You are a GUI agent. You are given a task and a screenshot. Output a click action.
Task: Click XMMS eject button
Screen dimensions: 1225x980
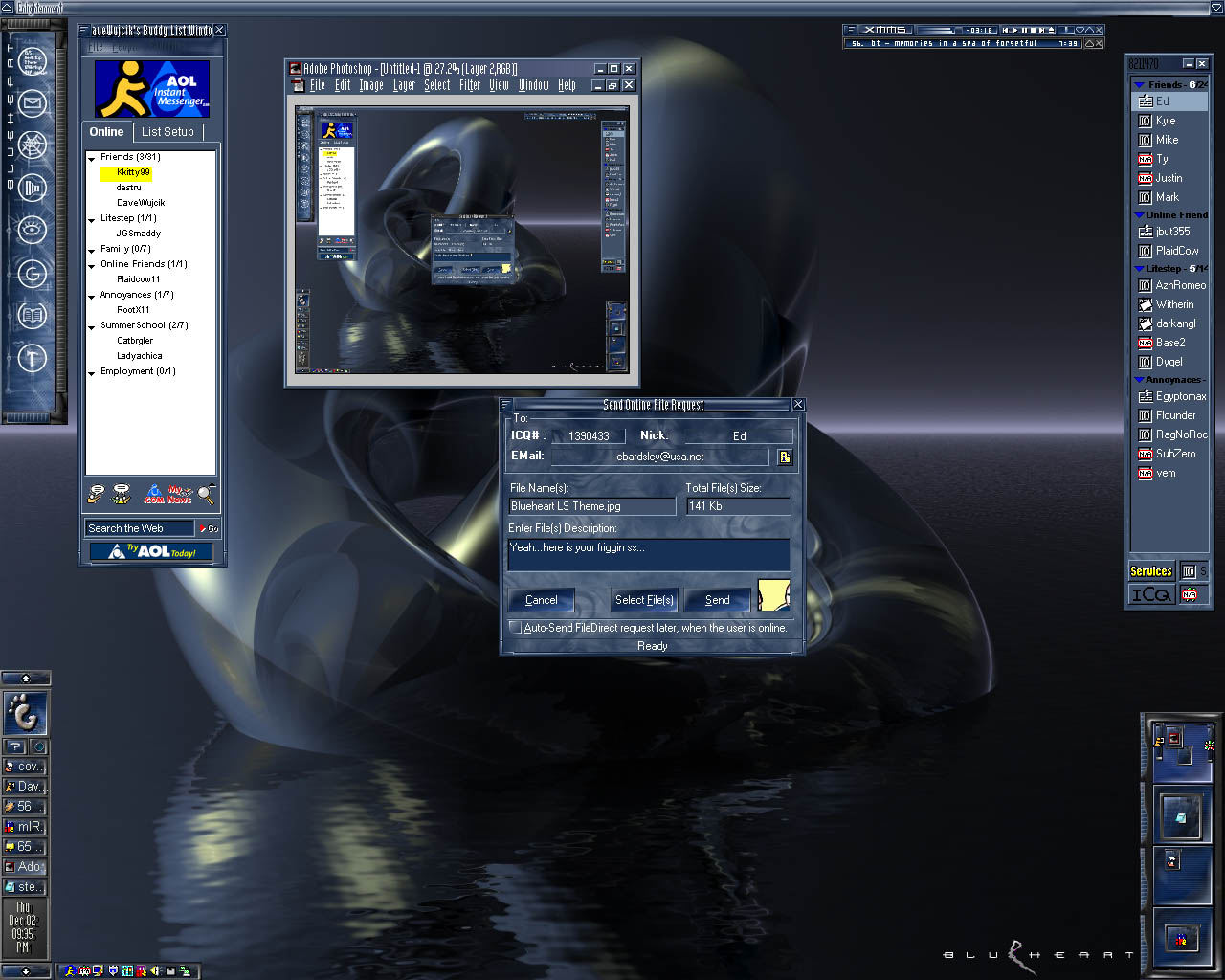(1052, 30)
